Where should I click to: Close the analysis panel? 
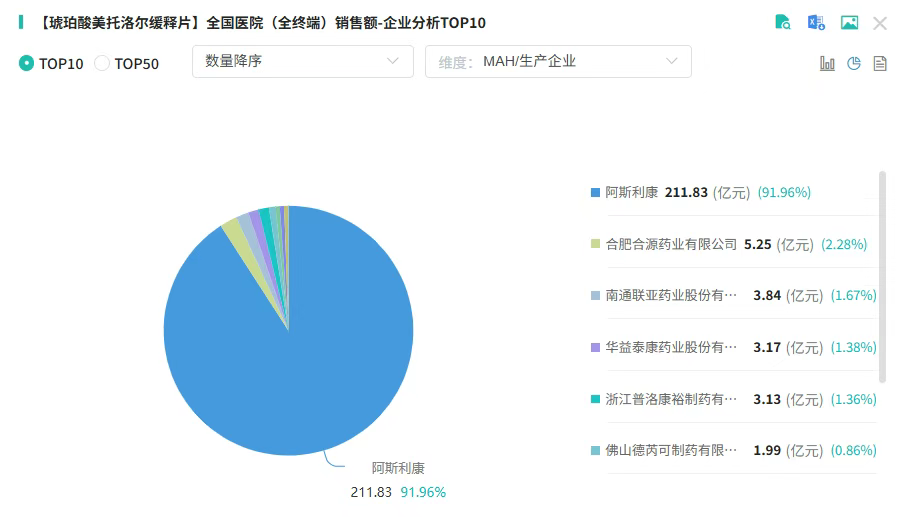[880, 23]
